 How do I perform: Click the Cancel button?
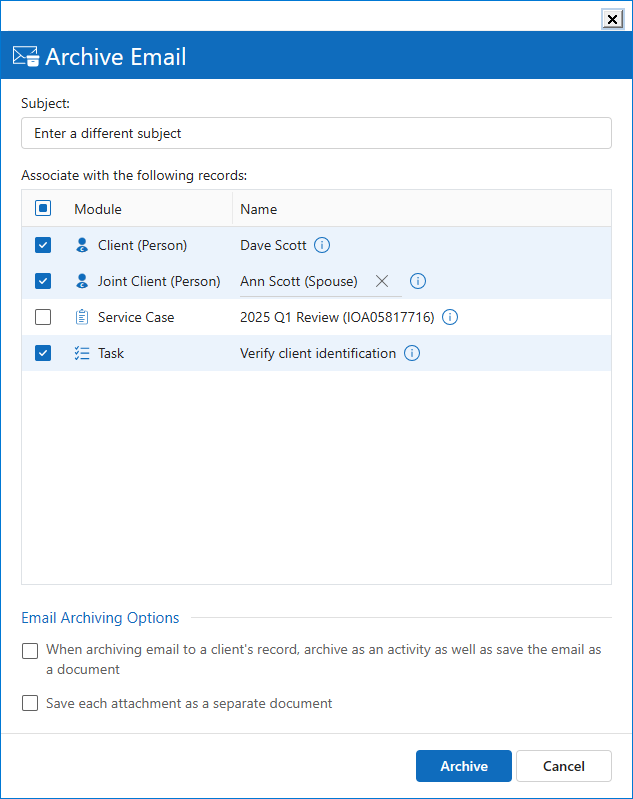[x=563, y=766]
